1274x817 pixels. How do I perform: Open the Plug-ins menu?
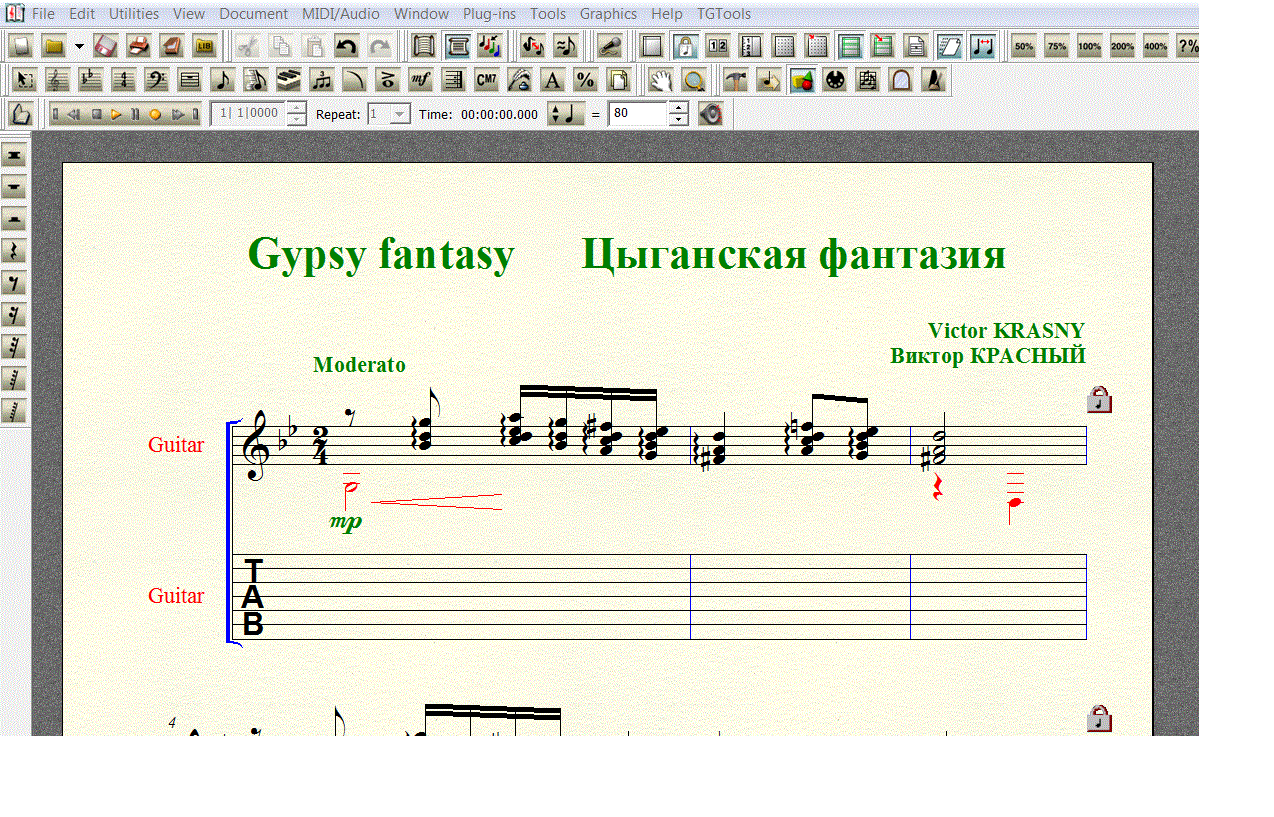[489, 14]
